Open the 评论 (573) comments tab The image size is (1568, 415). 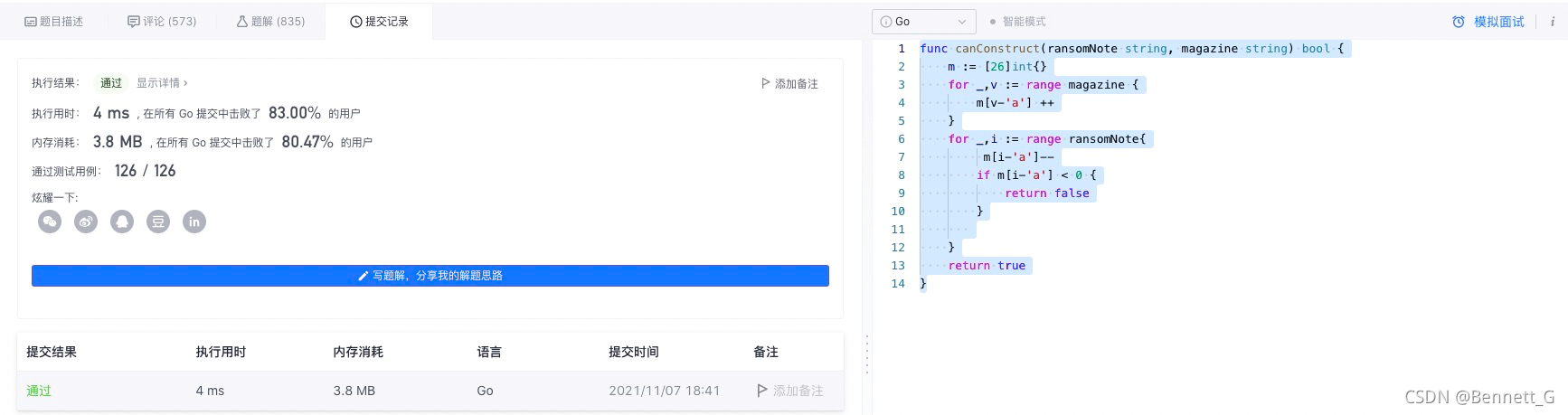click(x=162, y=22)
